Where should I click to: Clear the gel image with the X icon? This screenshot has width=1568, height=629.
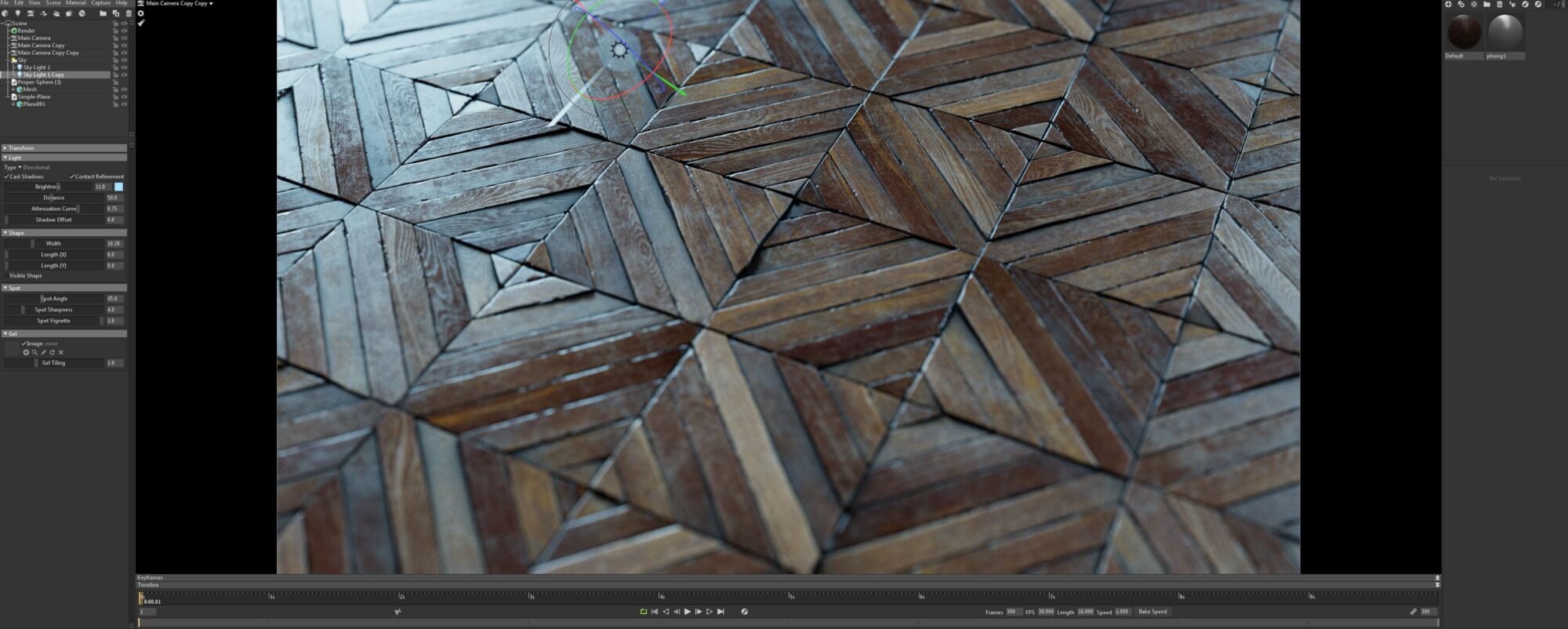click(x=61, y=352)
